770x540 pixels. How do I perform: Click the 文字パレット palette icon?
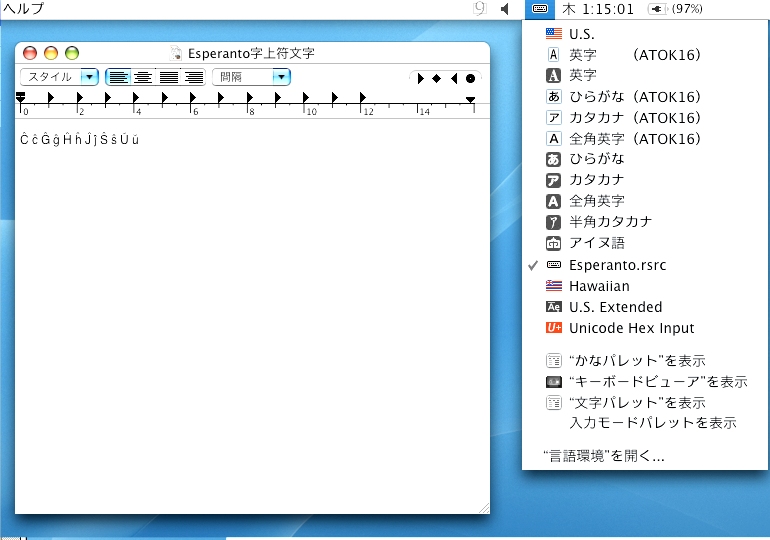pos(553,403)
